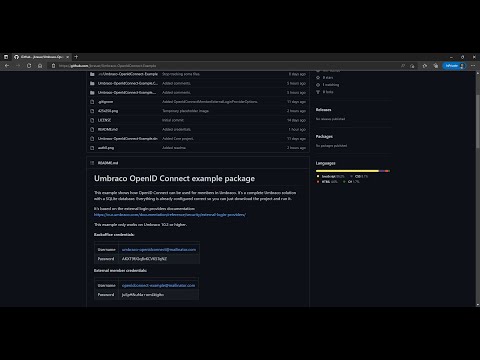480x360 pixels.
Task: Open the browser home page icon
Action: coord(40,66)
